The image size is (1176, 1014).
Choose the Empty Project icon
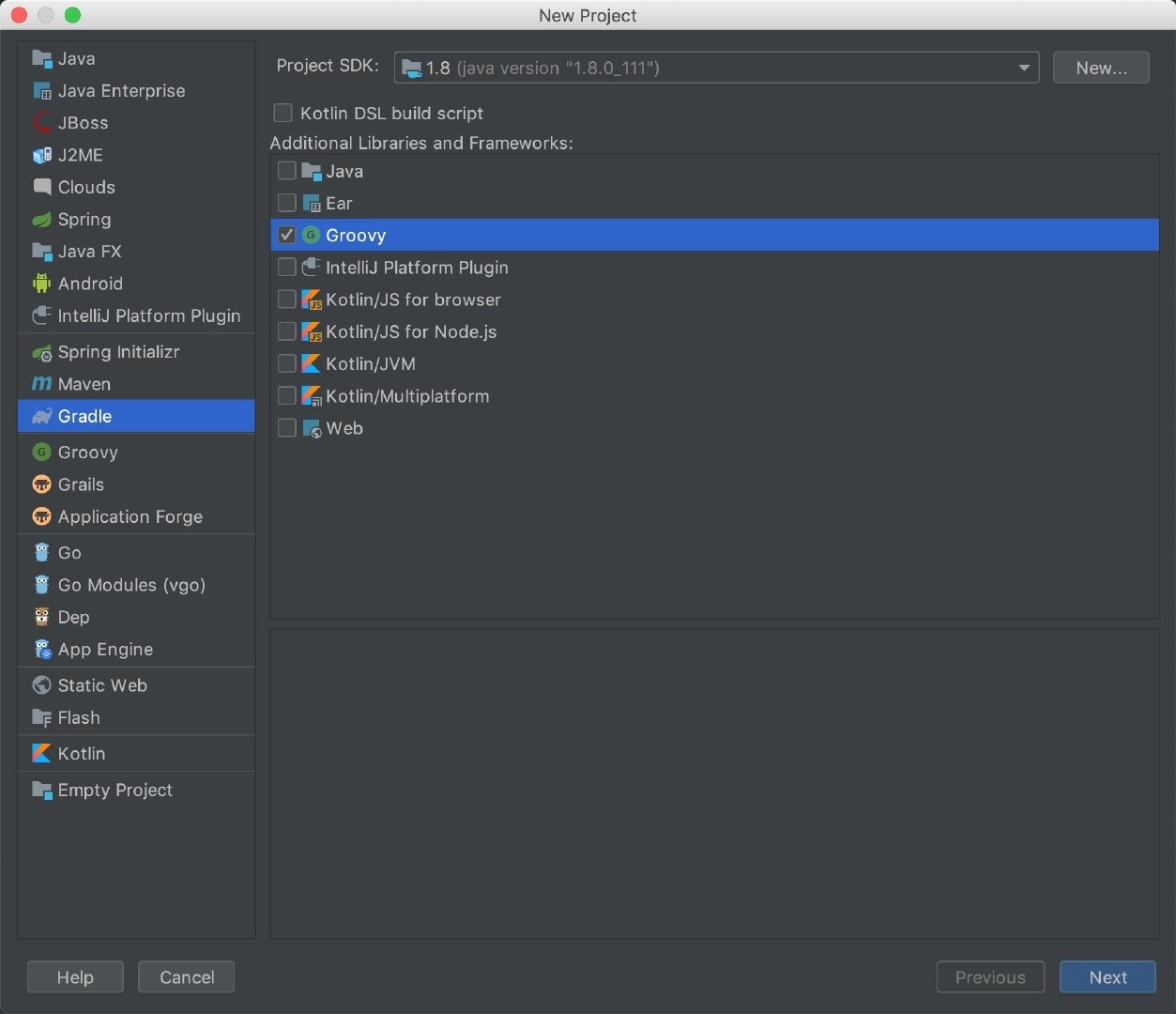pos(41,791)
